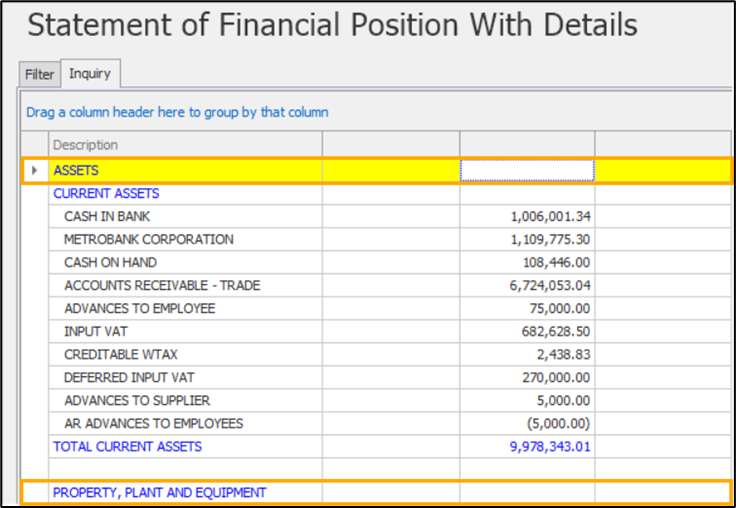Click the 'Drag a column header here' group panel
This screenshot has height=508, width=736.
[376, 112]
